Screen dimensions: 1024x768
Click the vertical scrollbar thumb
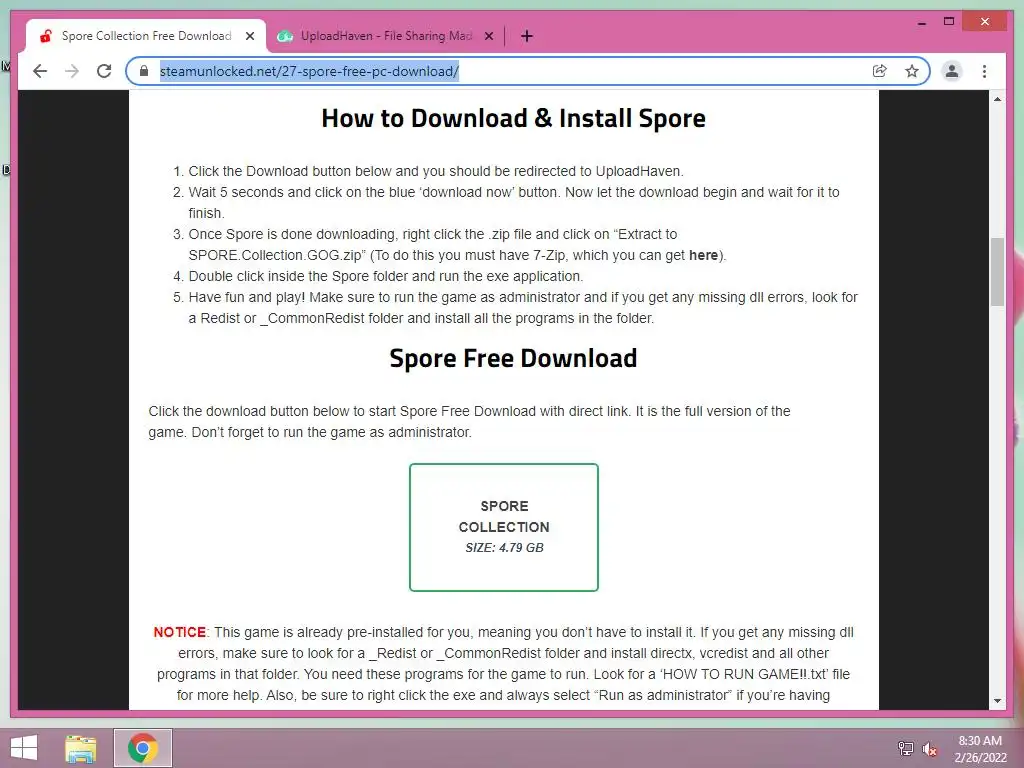point(997,271)
